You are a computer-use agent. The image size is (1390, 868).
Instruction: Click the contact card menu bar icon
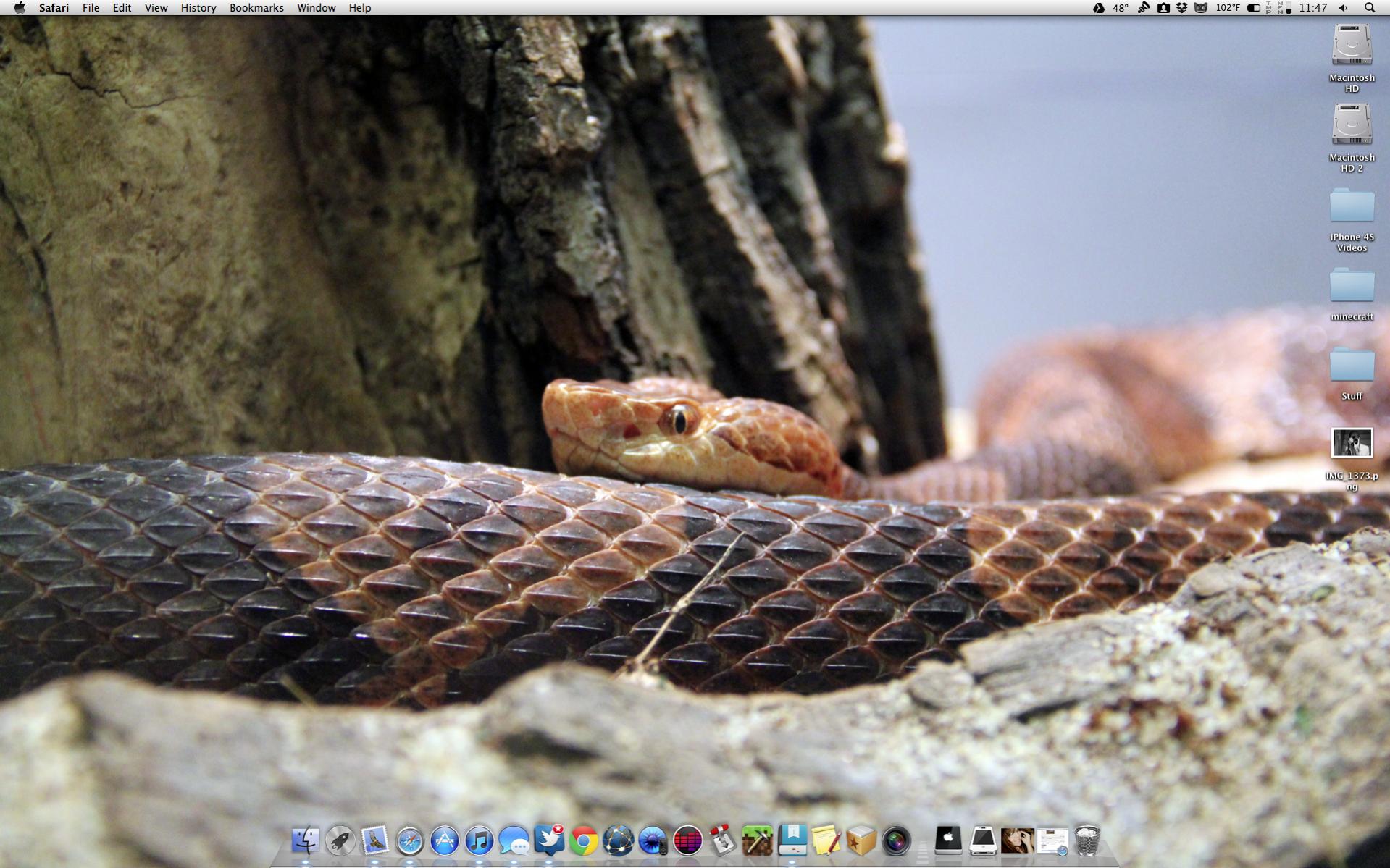1163,8
